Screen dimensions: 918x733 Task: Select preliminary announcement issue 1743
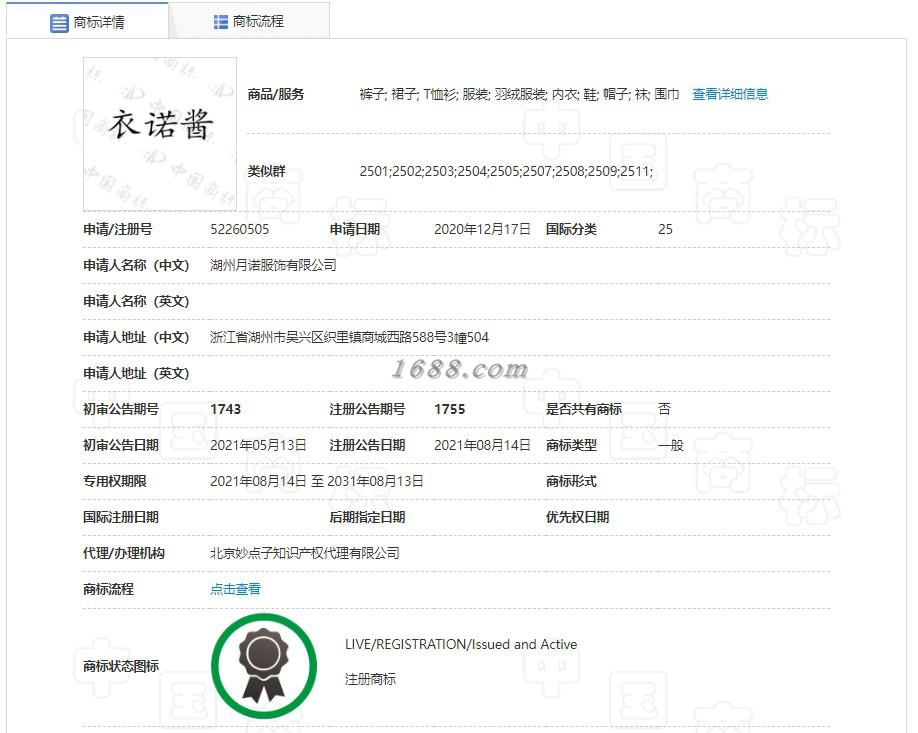(x=225, y=409)
